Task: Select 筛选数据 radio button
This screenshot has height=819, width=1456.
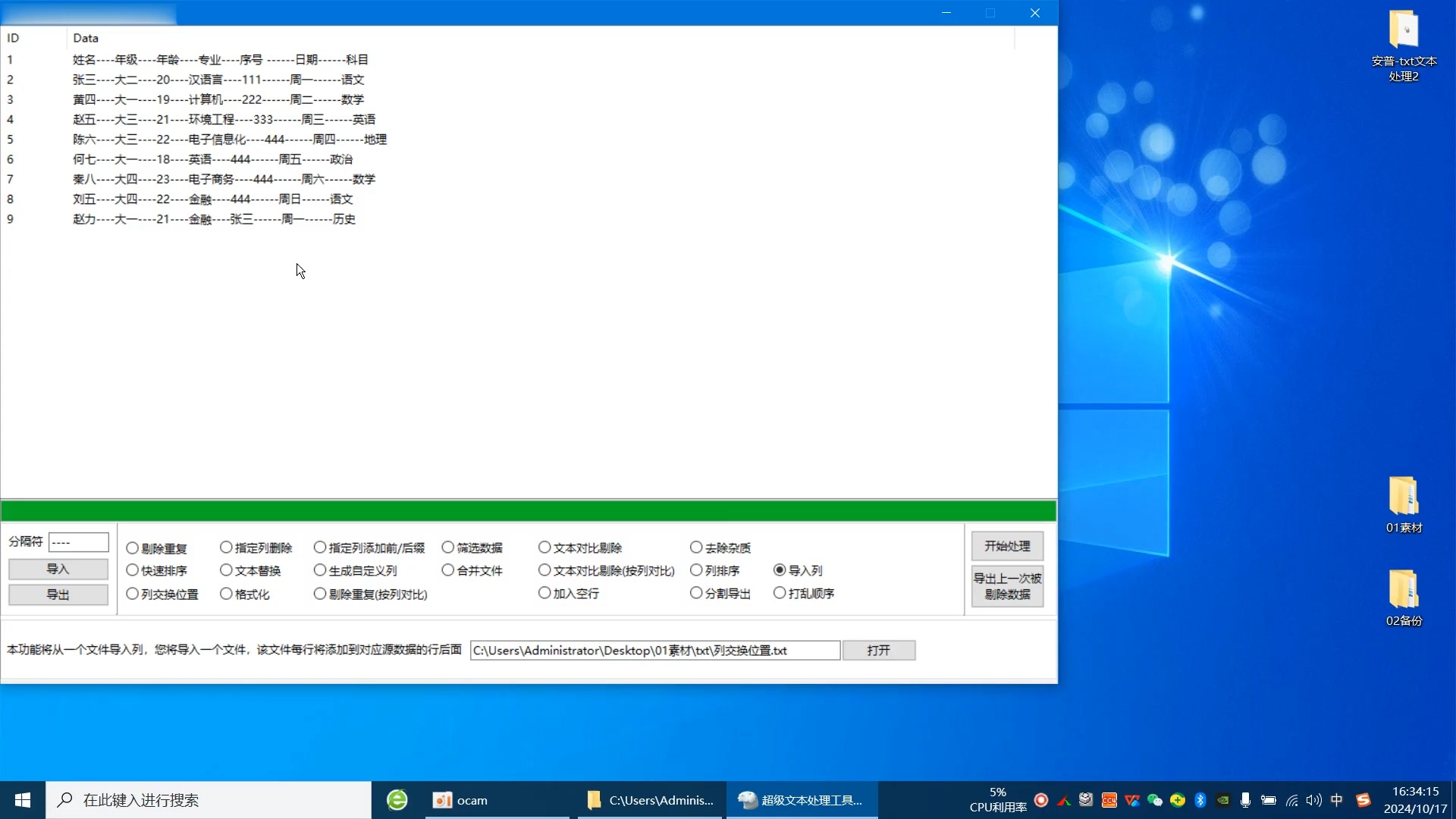Action: (447, 547)
